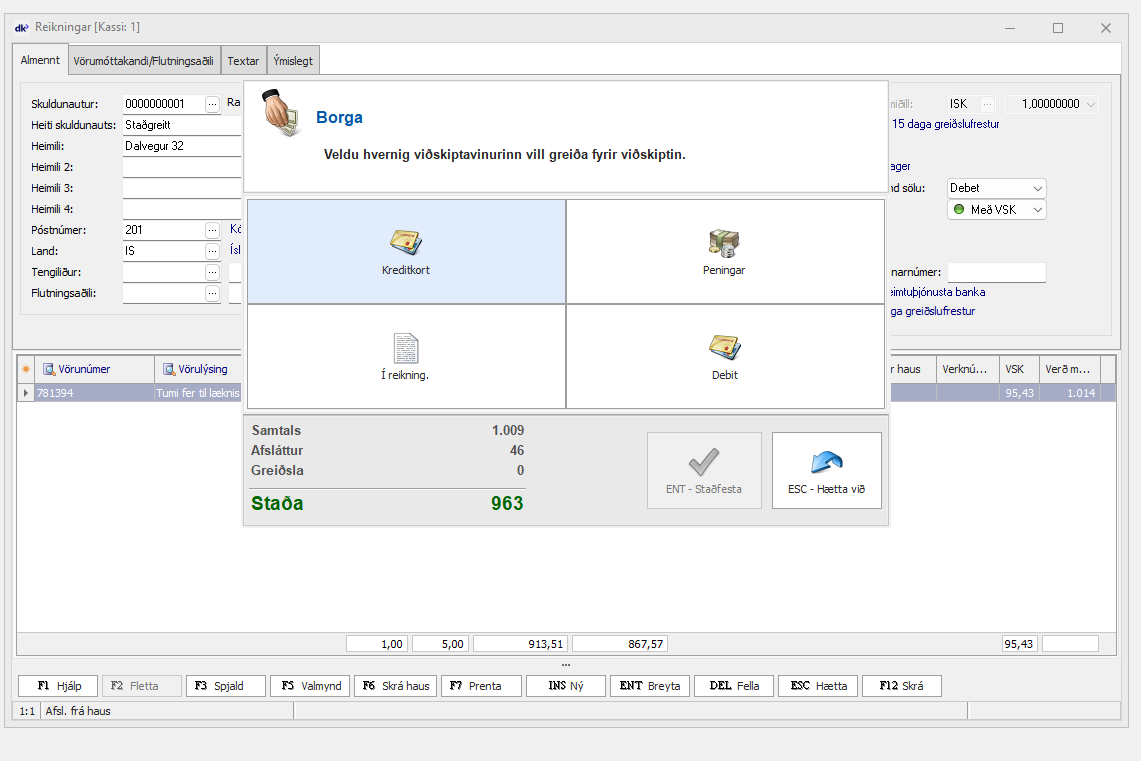Select the Kreditkort payment option
The height and width of the screenshot is (761, 1141).
[x=406, y=251]
